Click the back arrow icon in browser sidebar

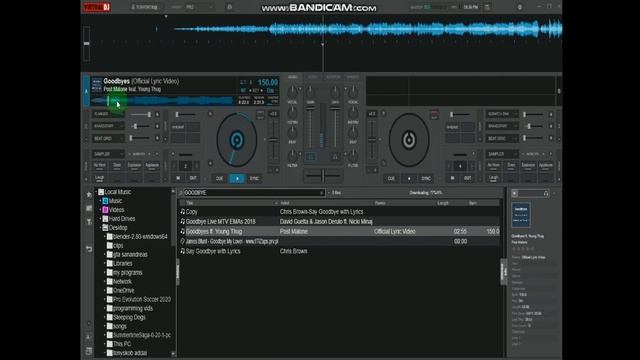tap(89, 249)
